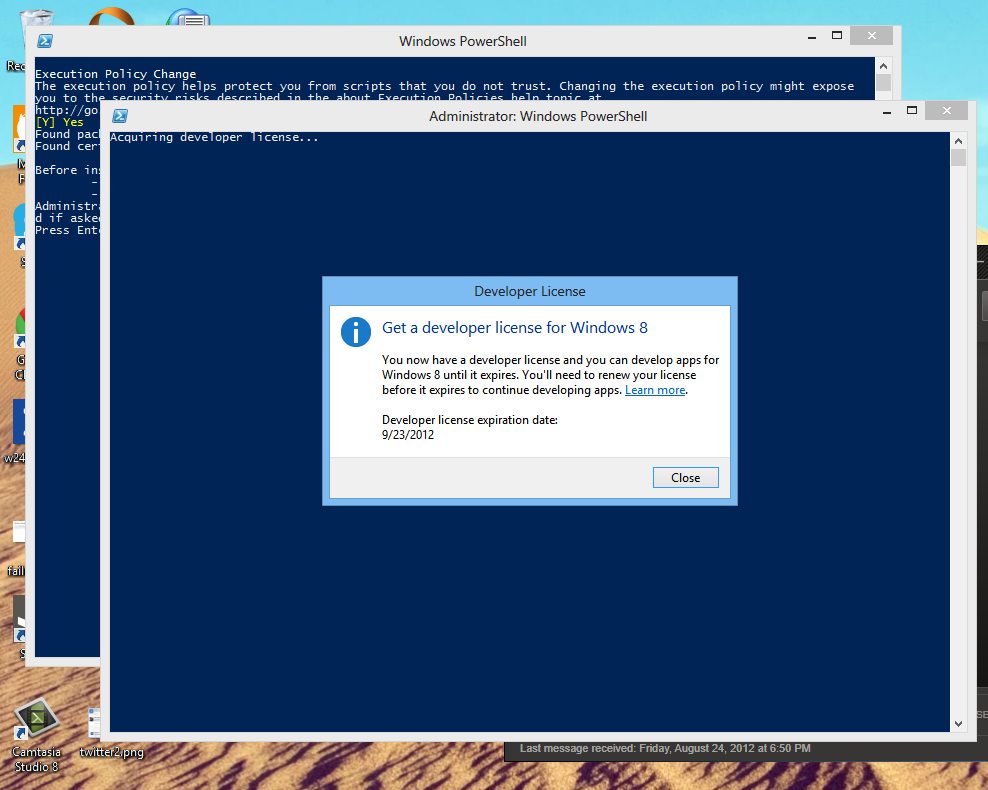Screen dimensions: 988x790
Task: Click the PowerShell icon in back window title
Action: point(45,41)
